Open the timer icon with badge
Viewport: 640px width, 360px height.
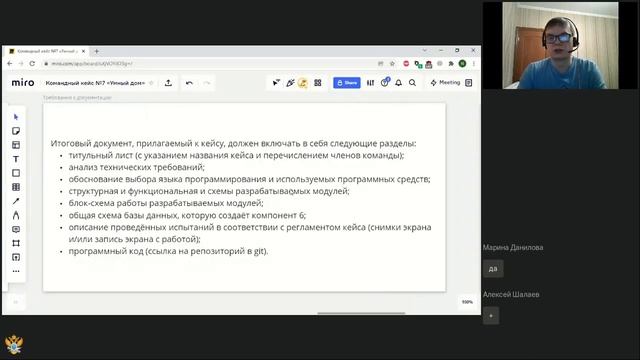pos(385,82)
